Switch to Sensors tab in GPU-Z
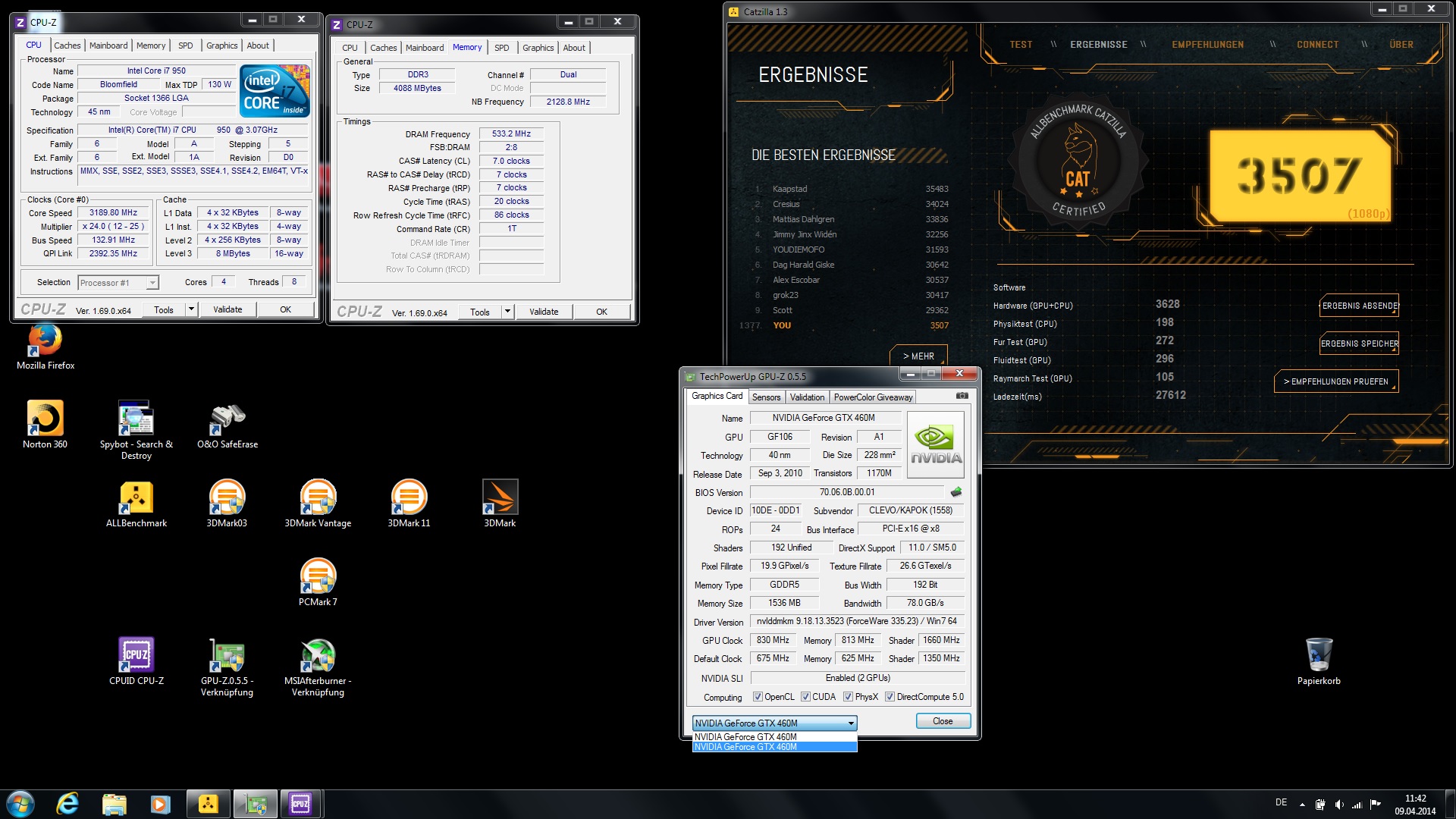The image size is (1456, 819). [766, 397]
